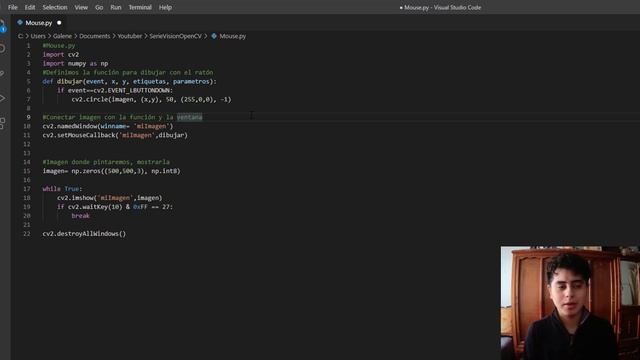640x360 pixels.
Task: Click the 'cv2.waitKey(10)' line
Action: 115,207
